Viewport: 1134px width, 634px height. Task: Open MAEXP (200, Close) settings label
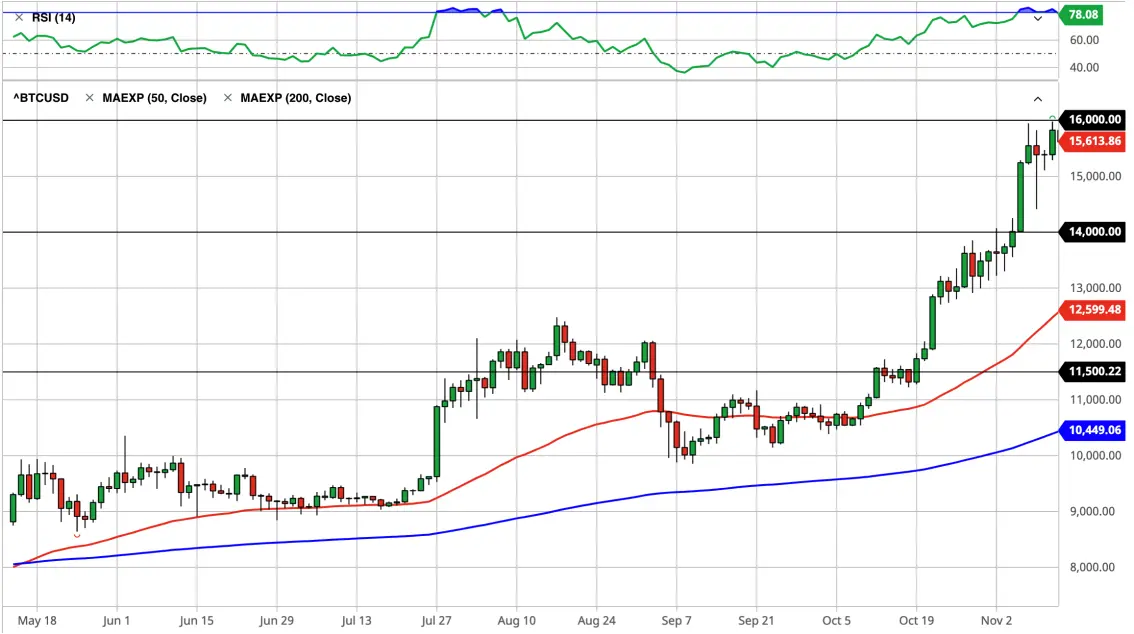[x=296, y=98]
